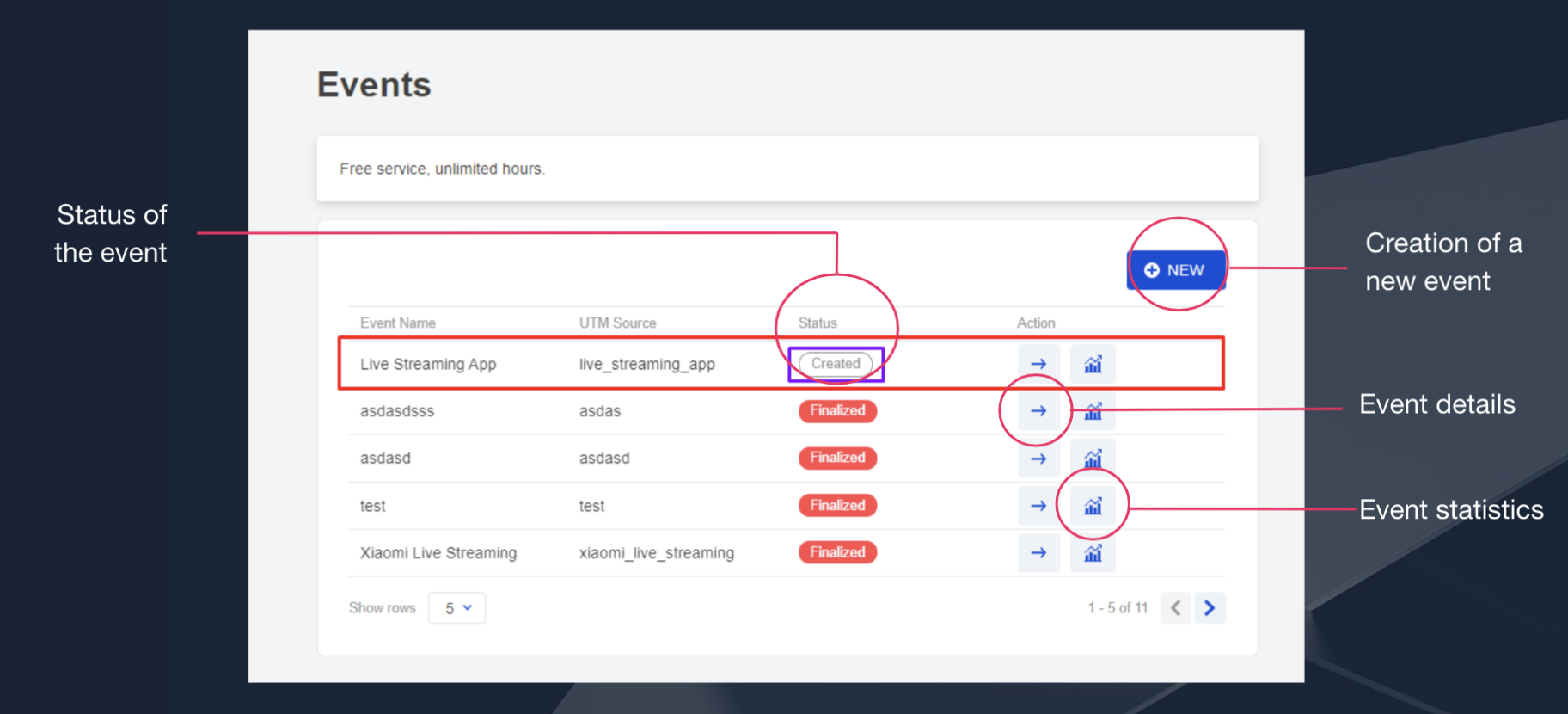Image resolution: width=1568 pixels, height=714 pixels.
Task: Go to next page of events
Action: [x=1210, y=608]
